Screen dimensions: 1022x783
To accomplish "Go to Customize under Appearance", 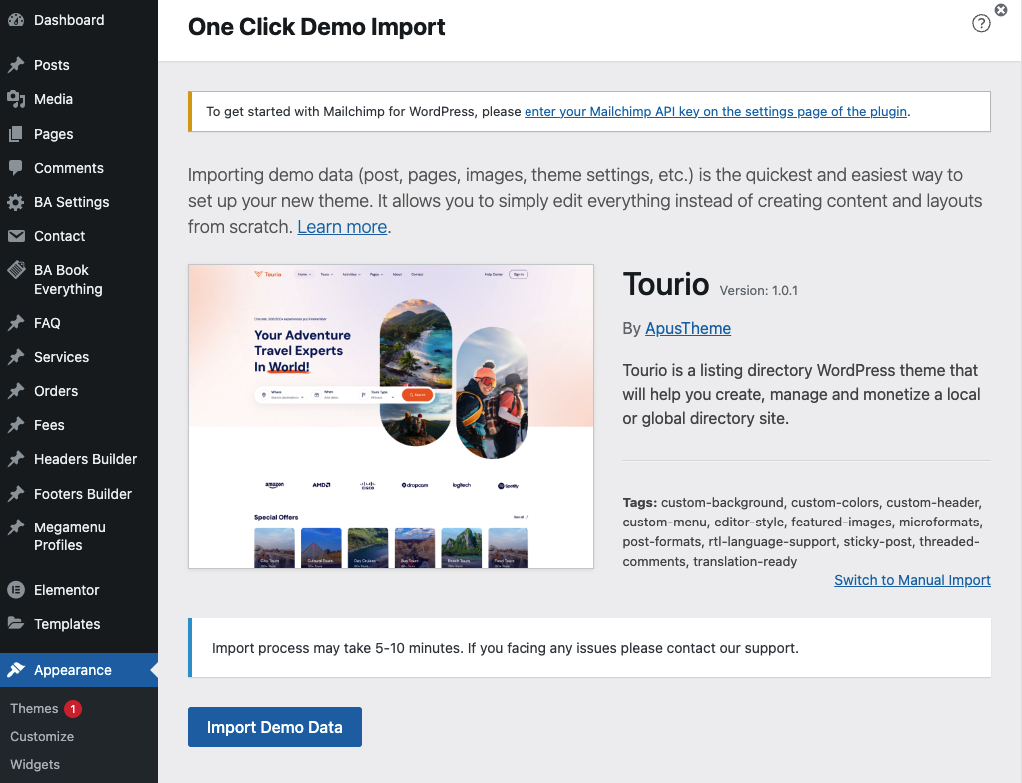I will pos(42,736).
